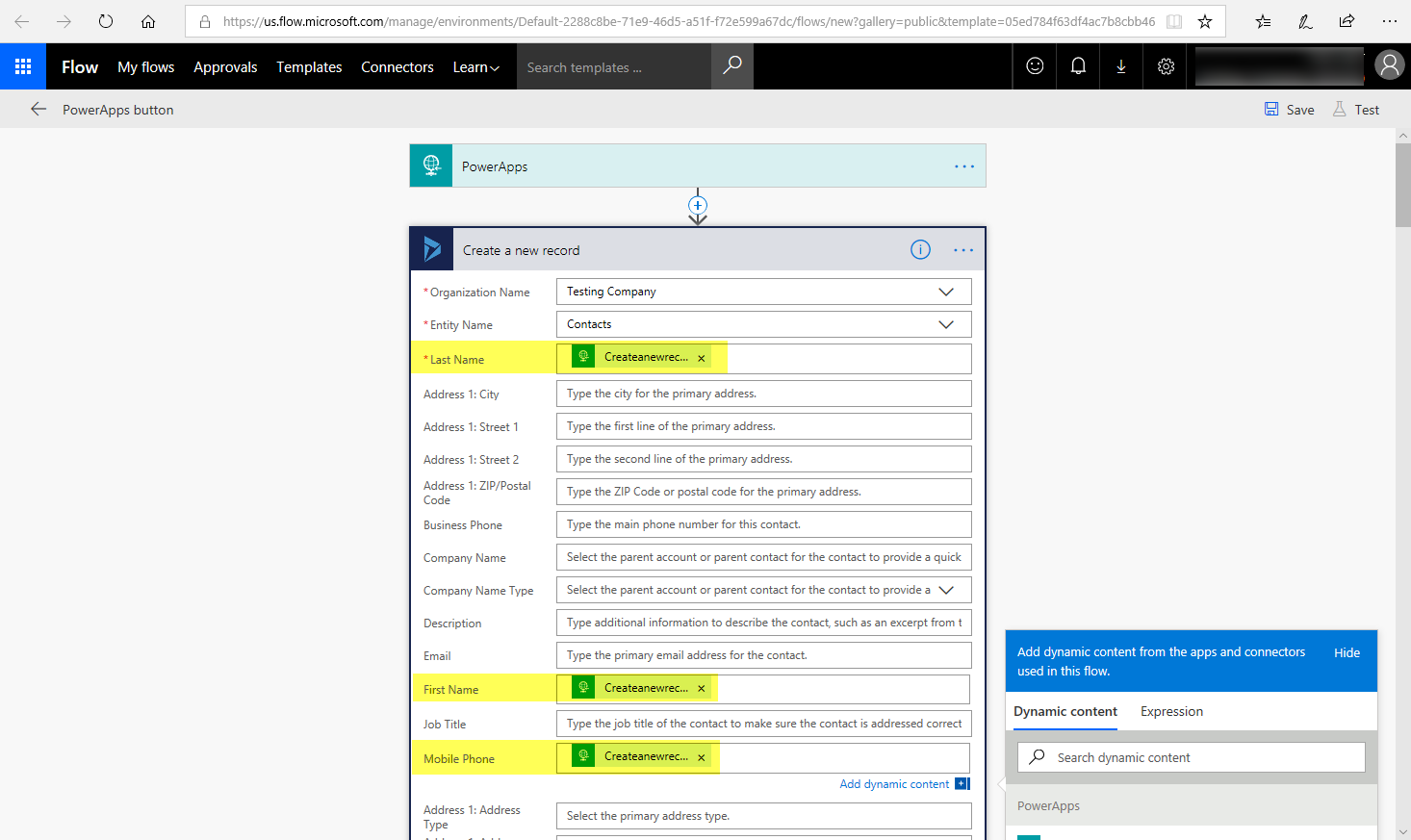This screenshot has width=1411, height=840.
Task: Open the feedback smiley icon
Action: 1035,66
